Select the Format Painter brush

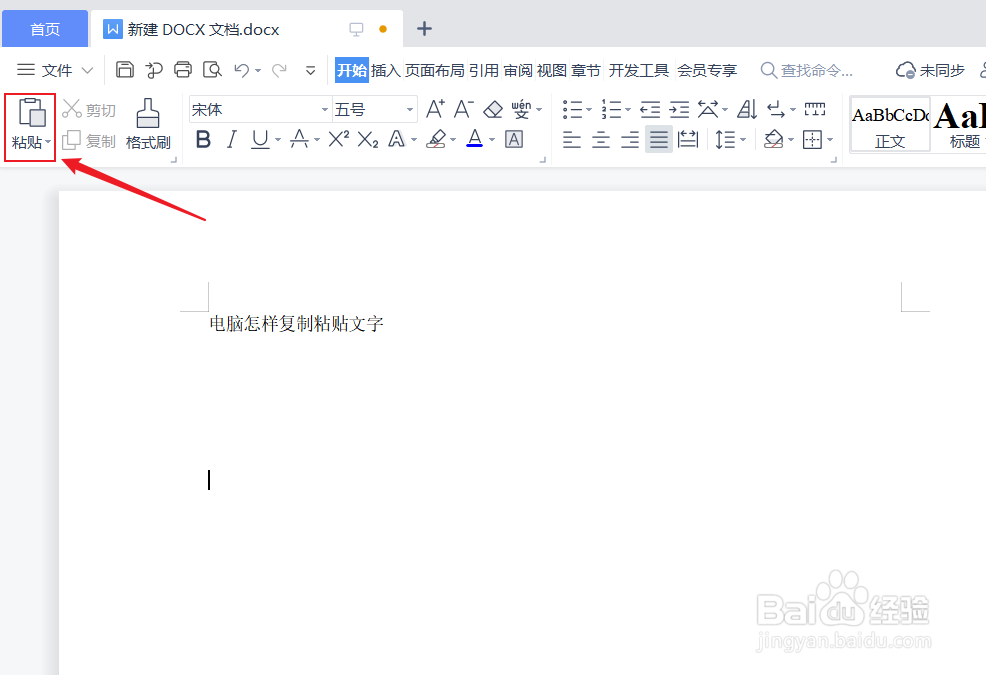point(148,125)
